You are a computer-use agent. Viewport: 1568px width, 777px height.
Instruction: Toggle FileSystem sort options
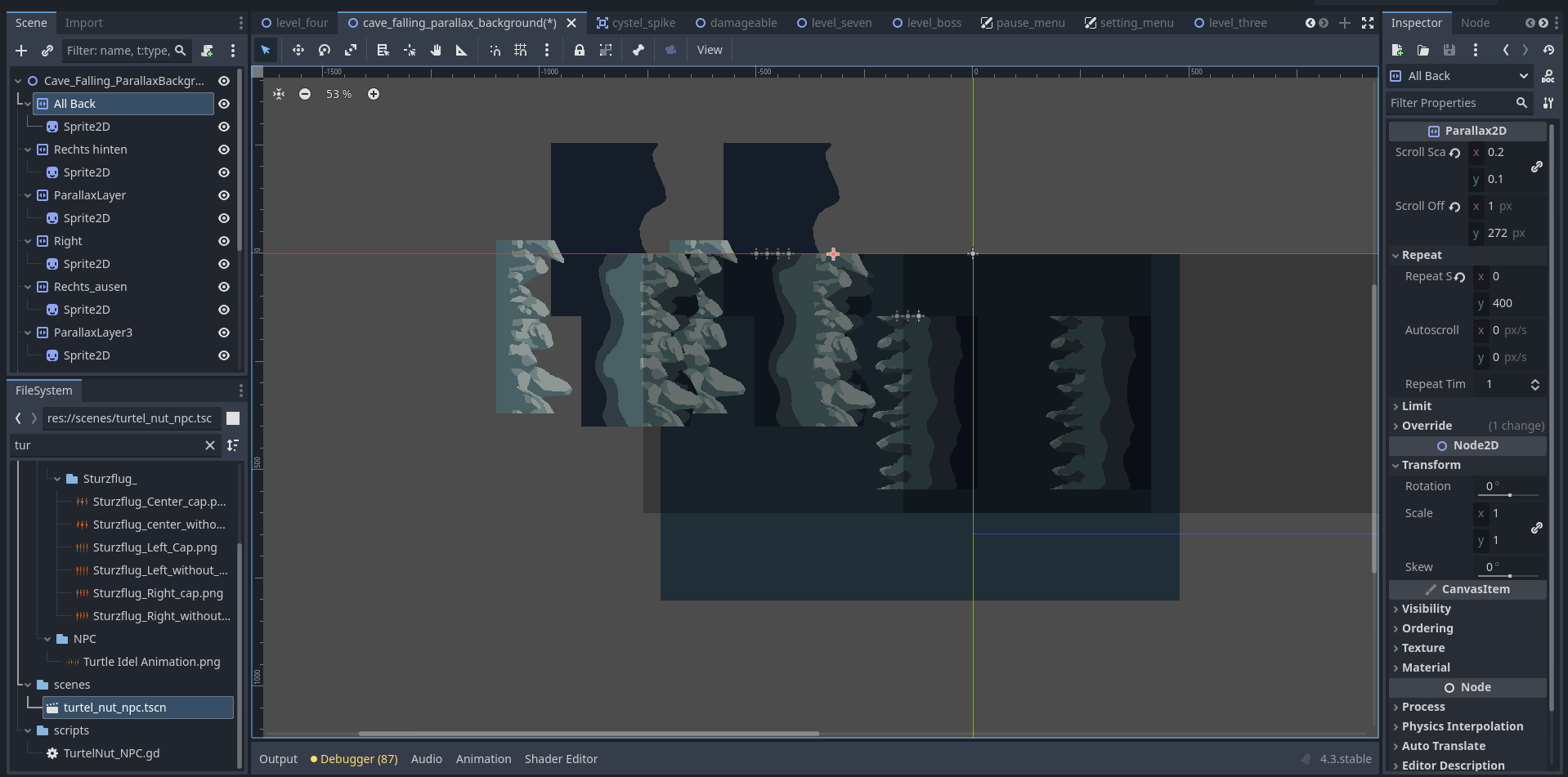[233, 445]
